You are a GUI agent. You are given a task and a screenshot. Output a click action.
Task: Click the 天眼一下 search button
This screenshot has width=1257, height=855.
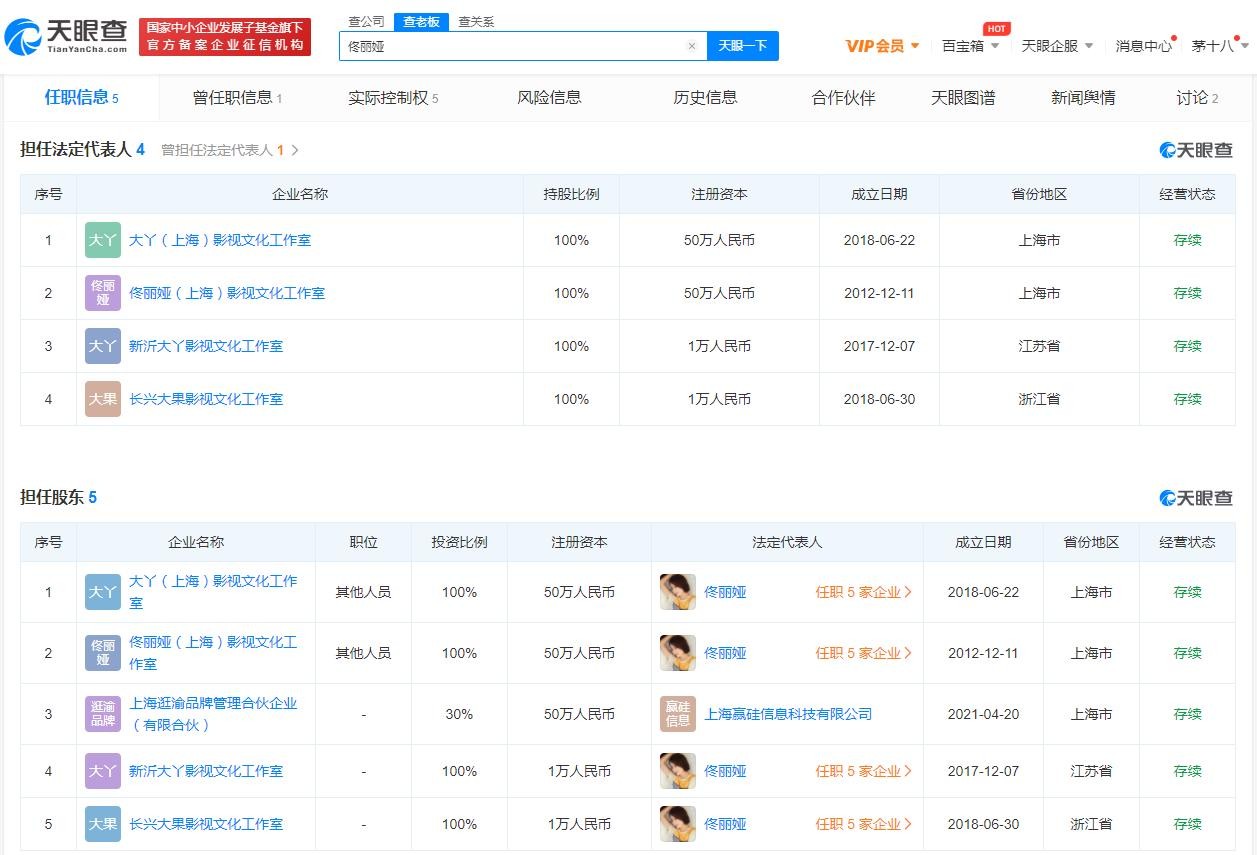(742, 46)
